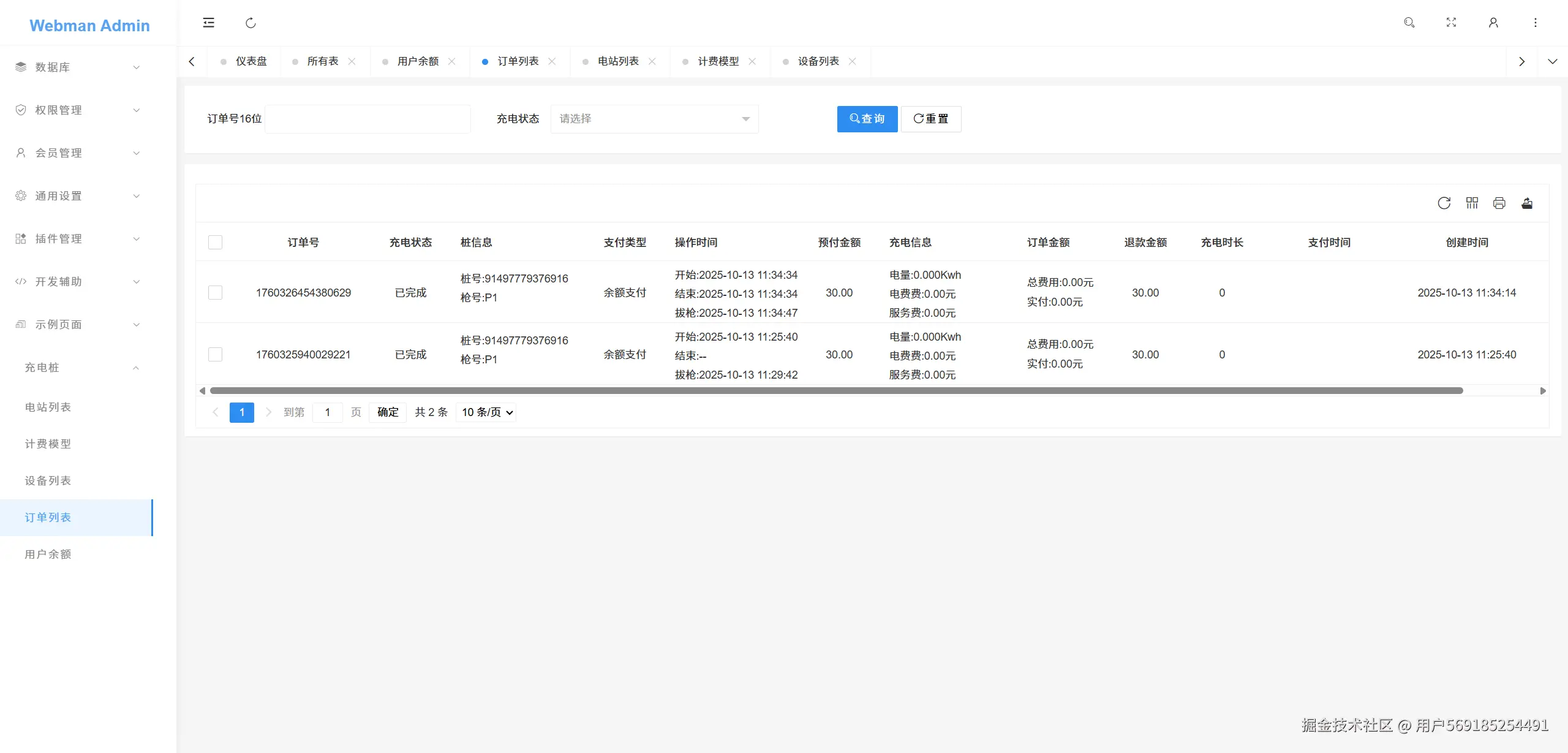Image resolution: width=1568 pixels, height=753 pixels.
Task: Open the 充电状态 selection dropdown
Action: pyautogui.click(x=654, y=119)
